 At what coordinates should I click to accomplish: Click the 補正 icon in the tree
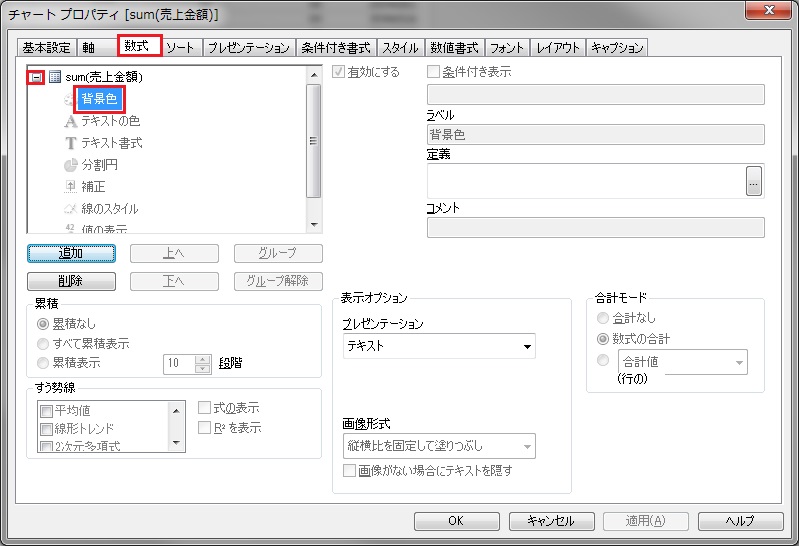click(x=70, y=187)
